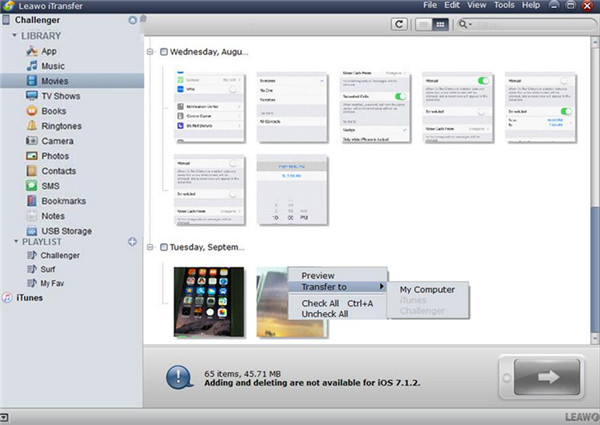Open the Ringtones library category
This screenshot has width=600, height=425.
click(61, 126)
